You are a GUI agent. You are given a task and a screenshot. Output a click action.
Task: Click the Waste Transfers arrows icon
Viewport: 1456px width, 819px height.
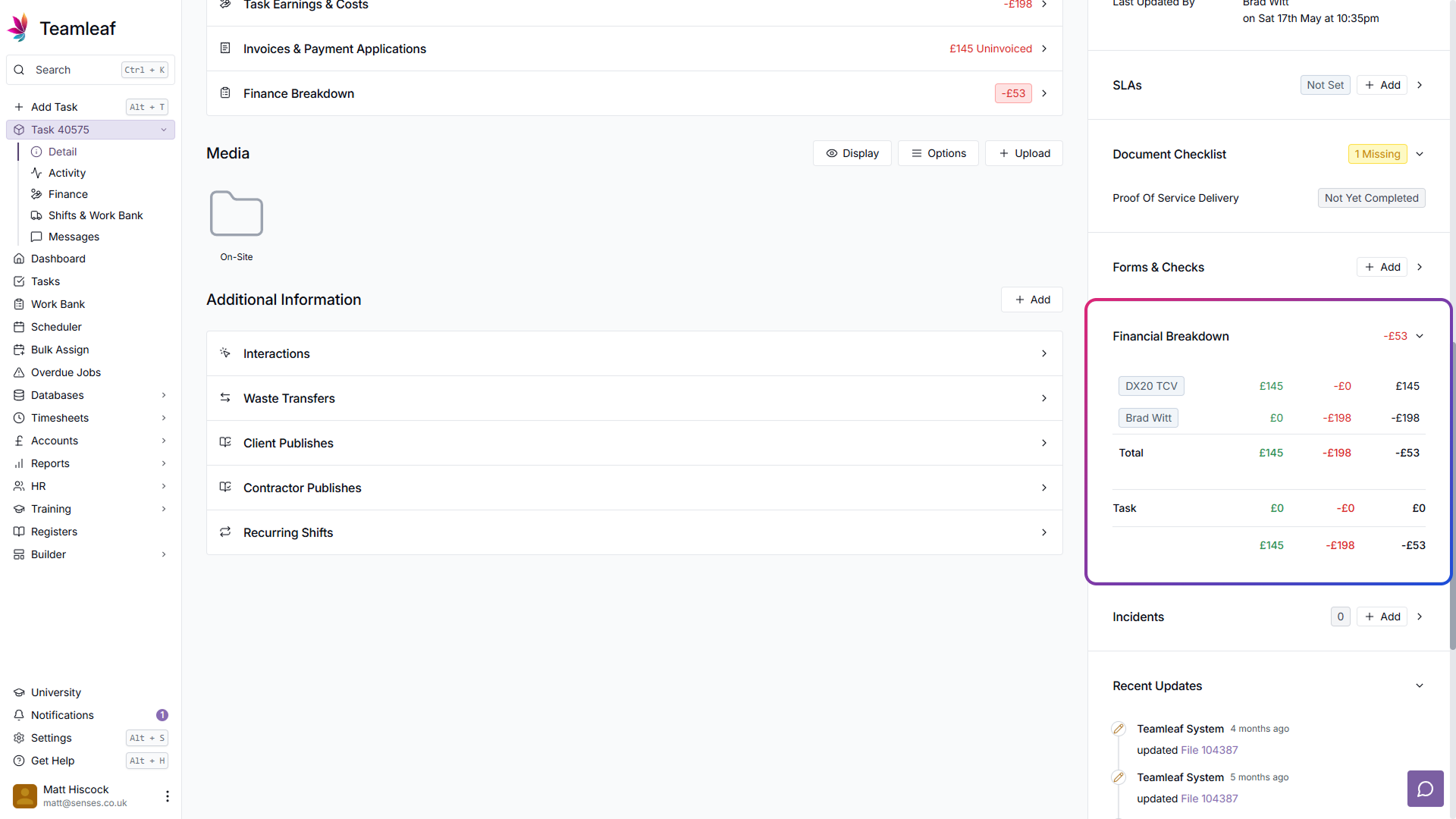click(x=225, y=397)
